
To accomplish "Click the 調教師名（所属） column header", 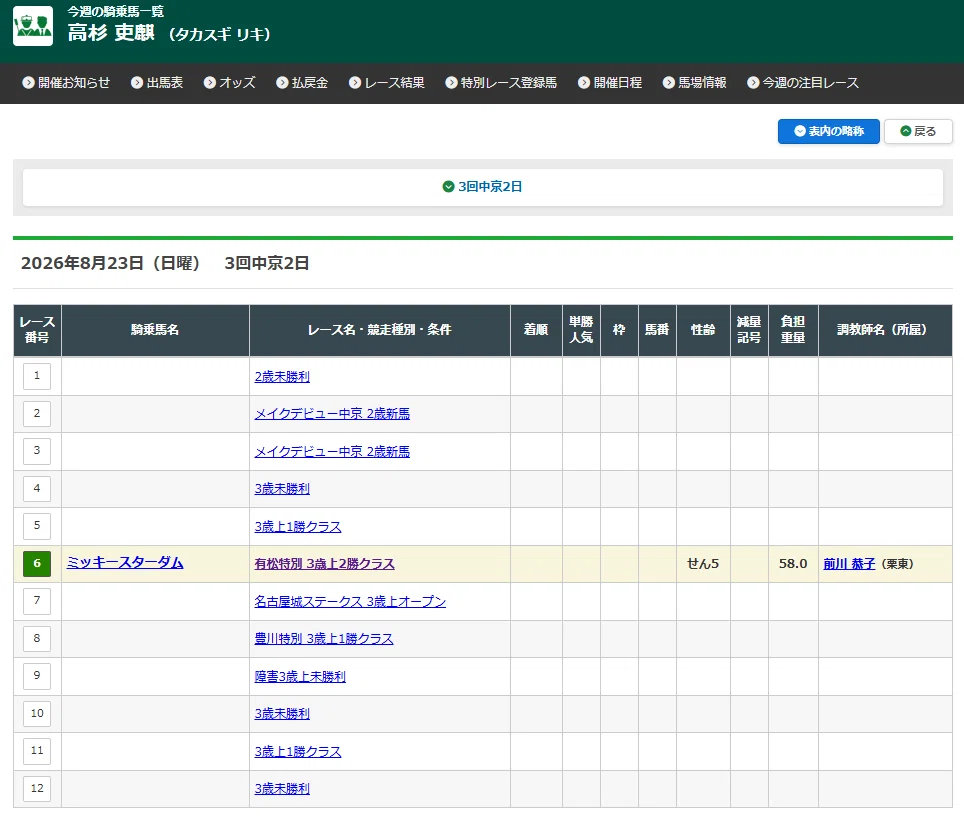I will [885, 330].
